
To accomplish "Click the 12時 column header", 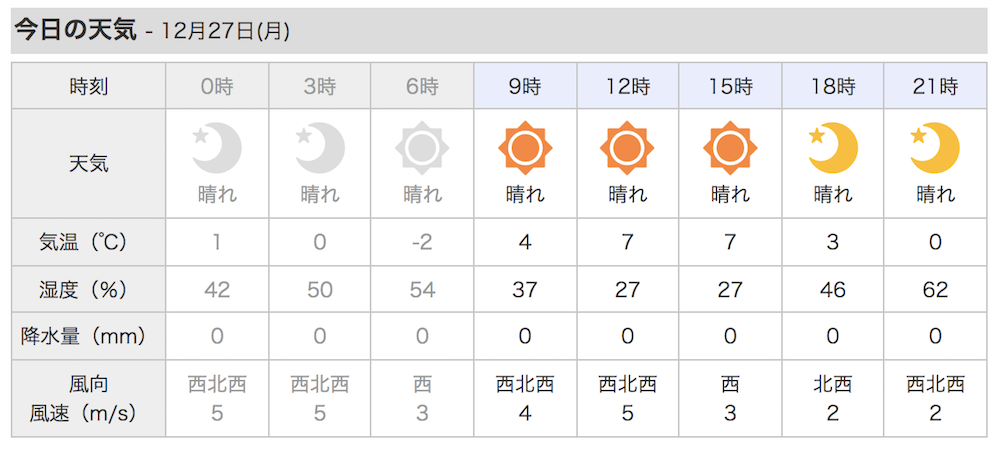I will 628,86.
